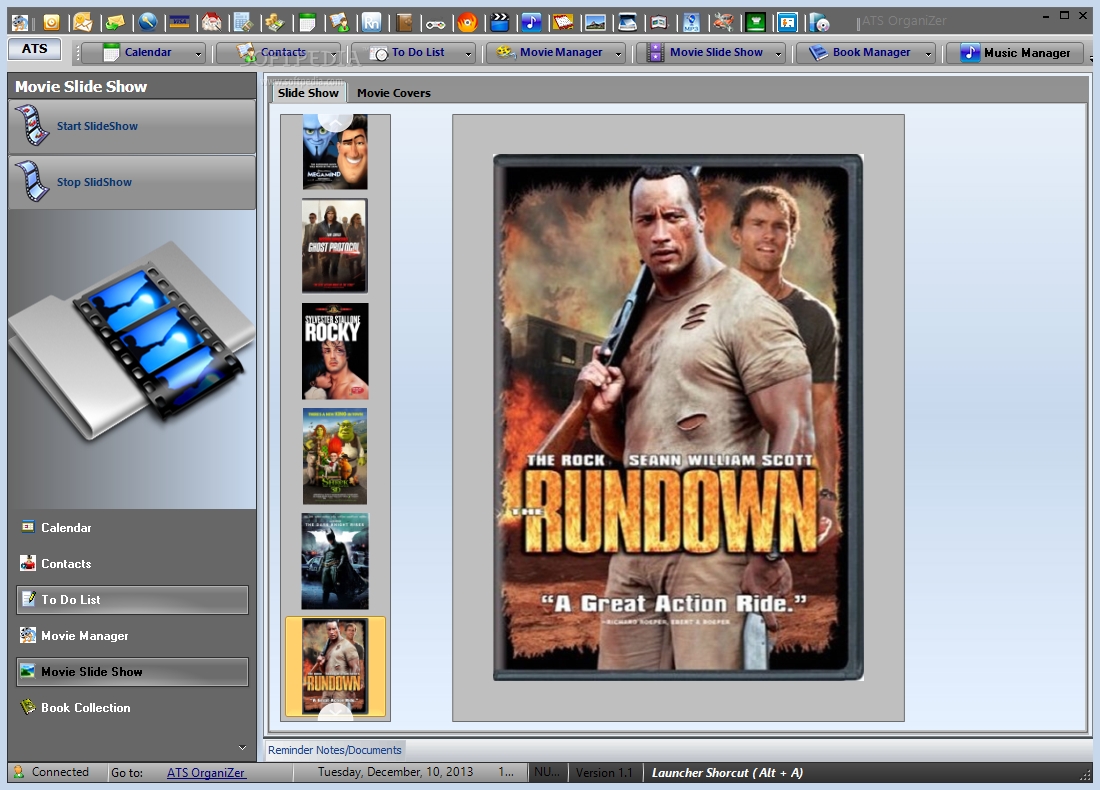Viewport: 1100px width, 790px height.
Task: Click the car repair tools icon
Action: coord(723,22)
